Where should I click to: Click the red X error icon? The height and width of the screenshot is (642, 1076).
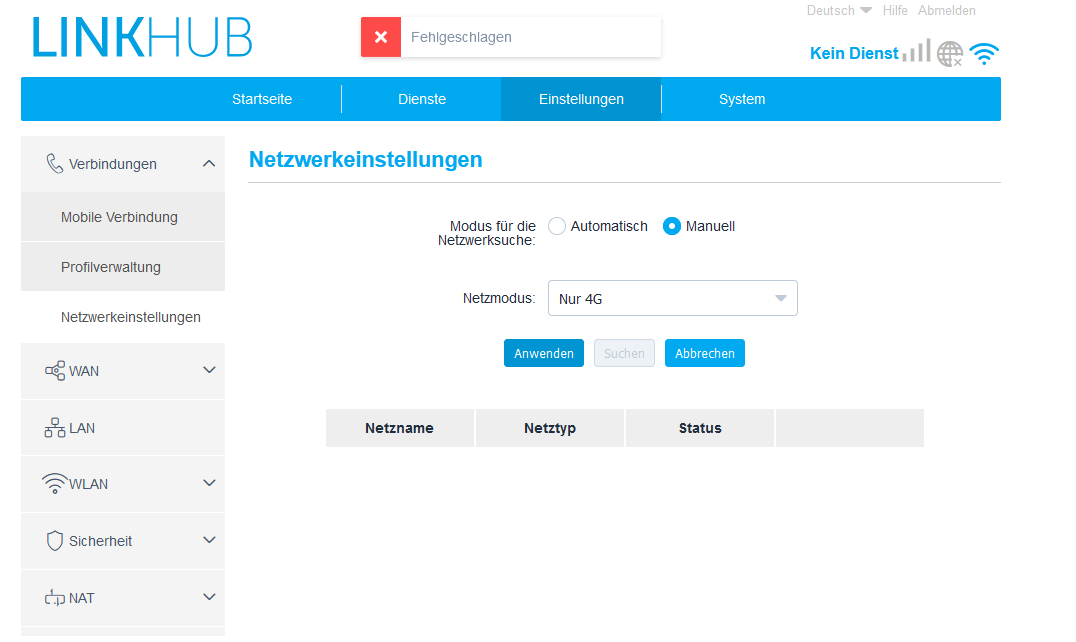(x=380, y=37)
